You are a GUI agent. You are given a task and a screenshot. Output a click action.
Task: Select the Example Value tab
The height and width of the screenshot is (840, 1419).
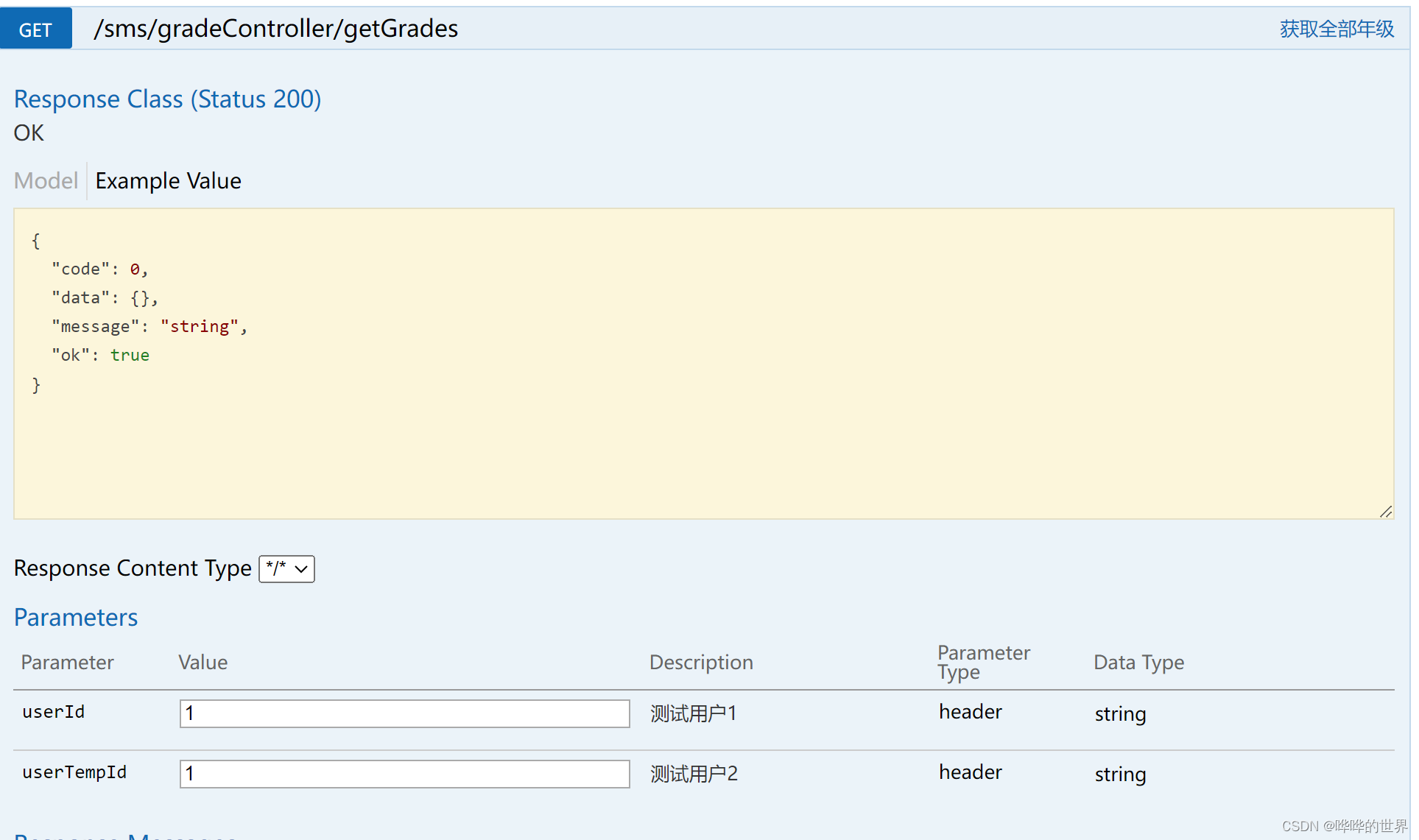tap(168, 181)
